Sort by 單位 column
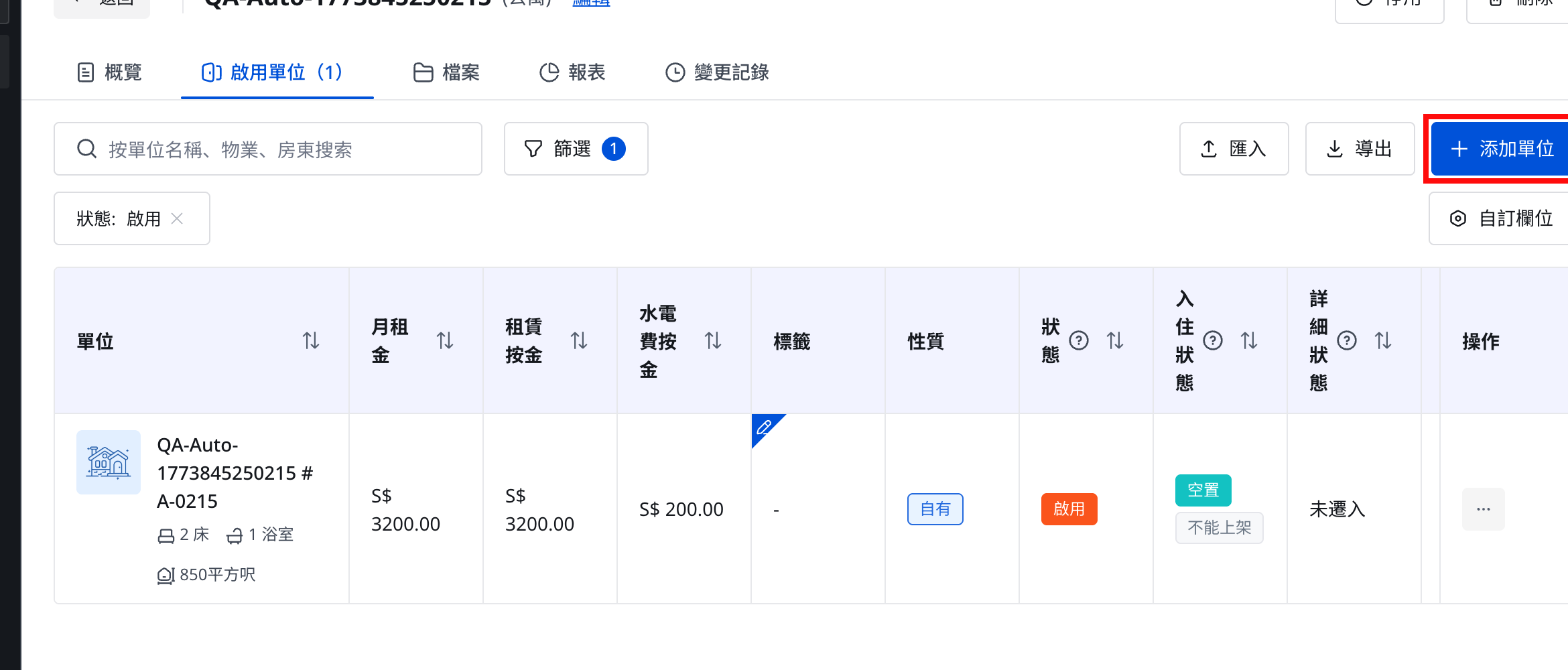The image size is (1568, 670). click(311, 341)
